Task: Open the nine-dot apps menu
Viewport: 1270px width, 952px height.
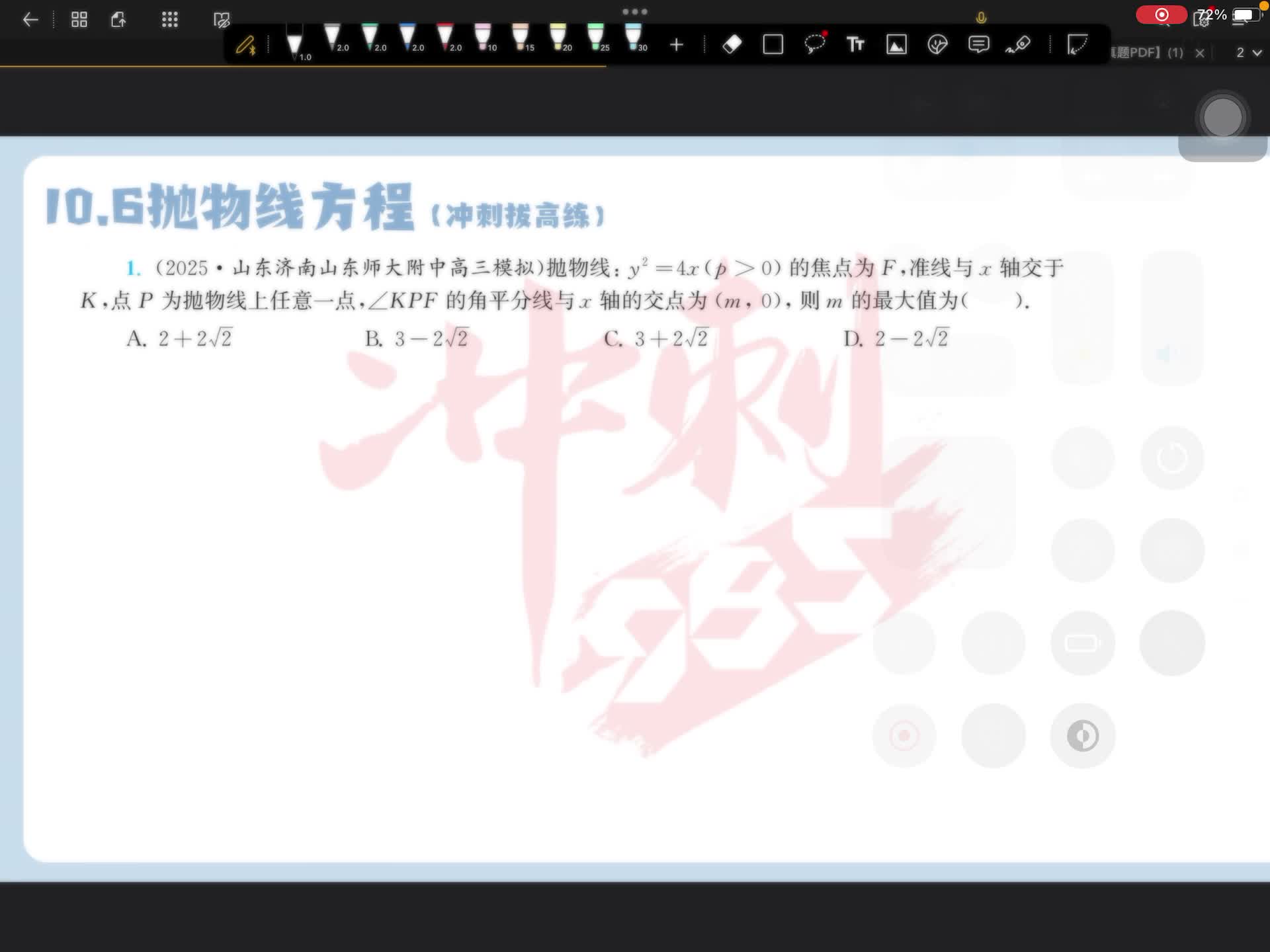Action: coord(170,20)
